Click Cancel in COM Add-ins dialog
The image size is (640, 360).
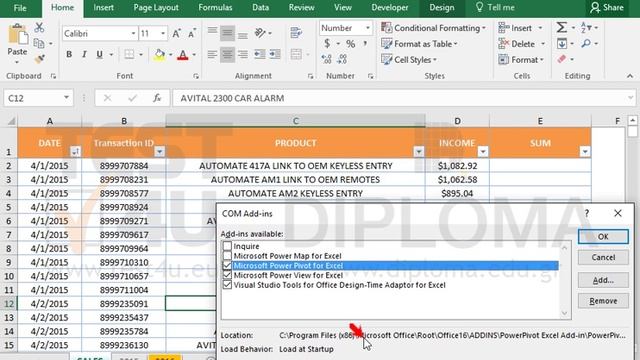tap(603, 258)
